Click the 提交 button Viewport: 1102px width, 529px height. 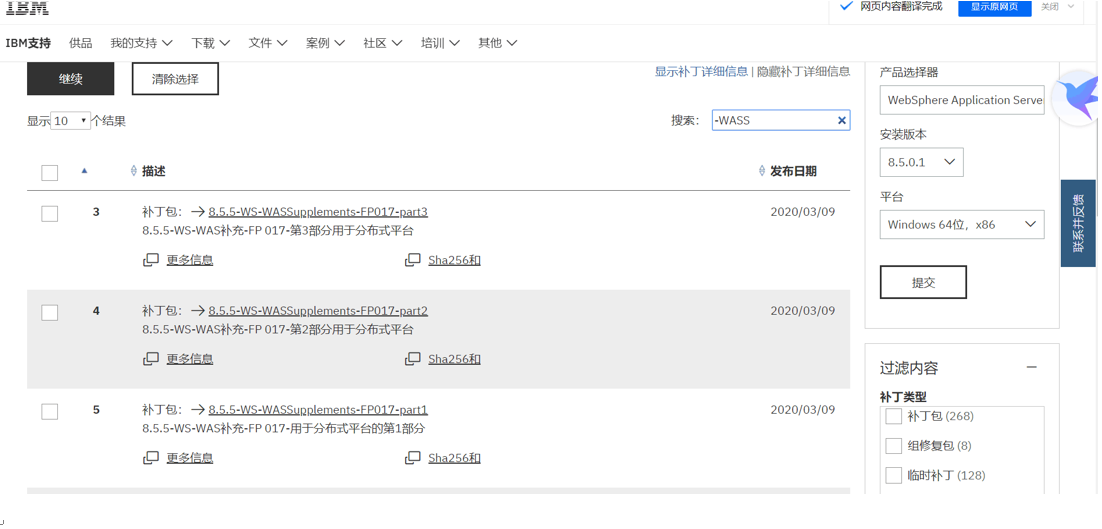923,282
